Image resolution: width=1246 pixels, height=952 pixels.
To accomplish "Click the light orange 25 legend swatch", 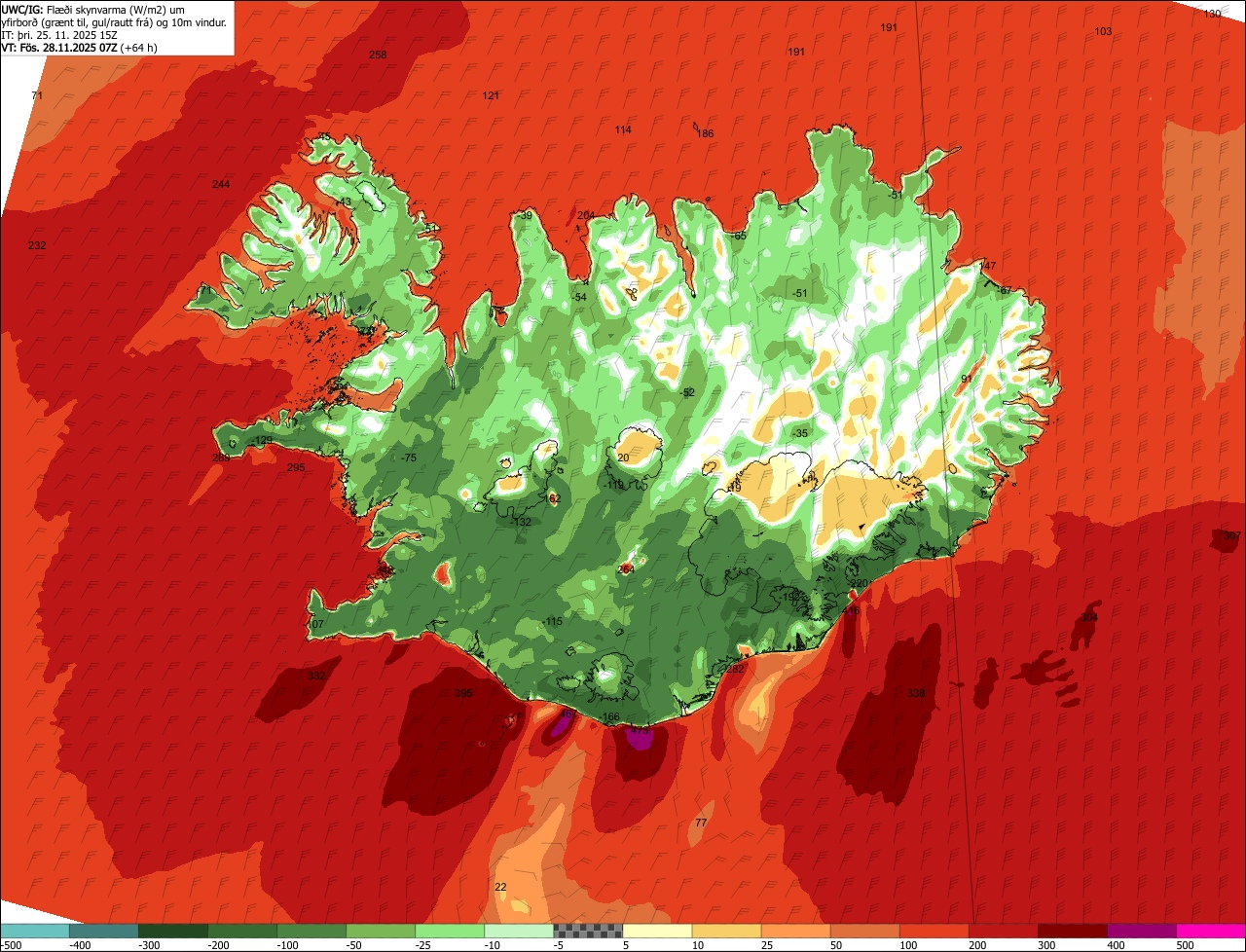I will (795, 931).
